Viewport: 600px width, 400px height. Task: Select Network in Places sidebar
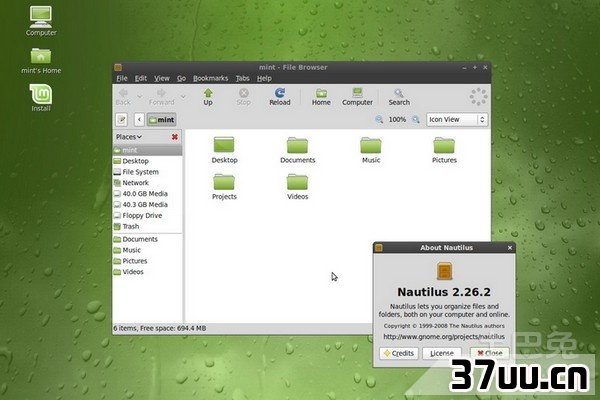tap(147, 183)
